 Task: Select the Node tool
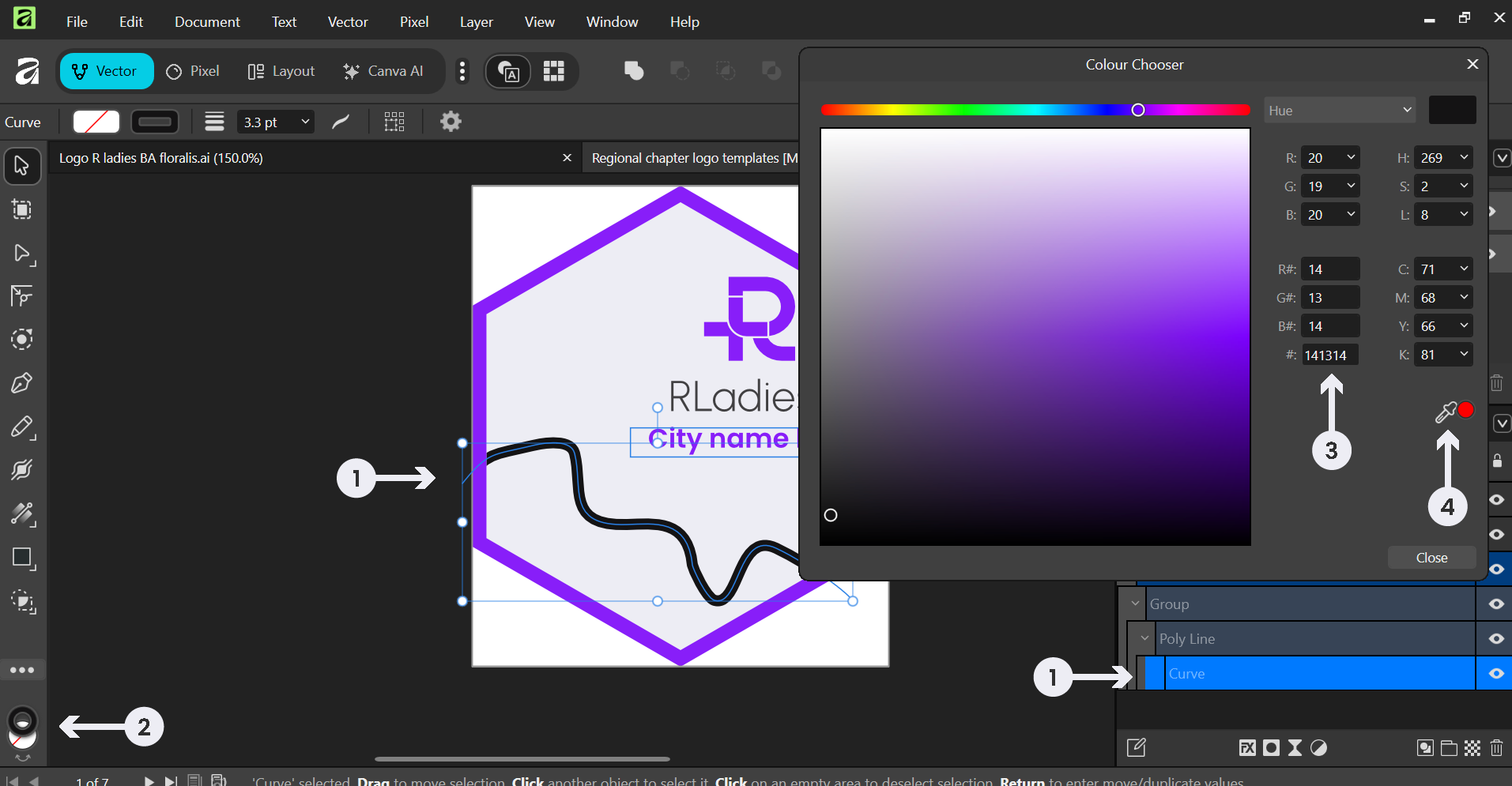pyautogui.click(x=22, y=254)
